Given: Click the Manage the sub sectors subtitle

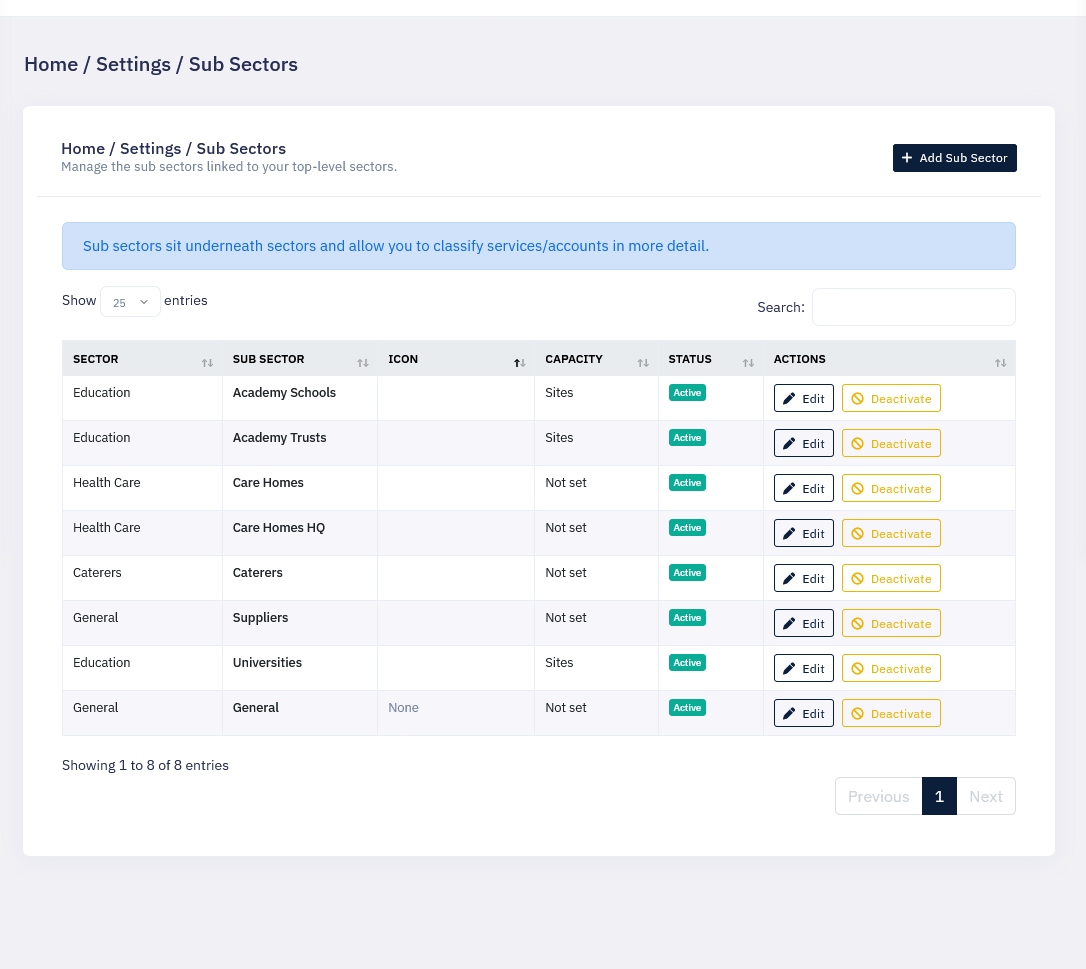Looking at the screenshot, I should point(229,167).
